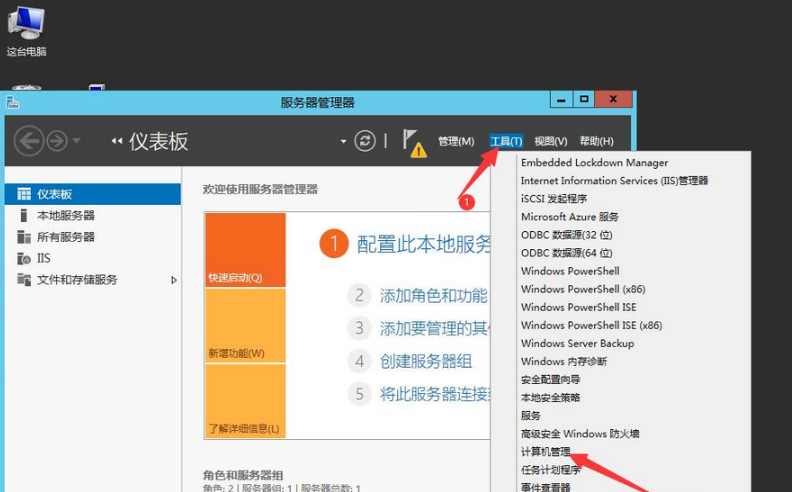Expand File and Storage Services arrow
Screen dimensions: 792x492
pos(174,280)
